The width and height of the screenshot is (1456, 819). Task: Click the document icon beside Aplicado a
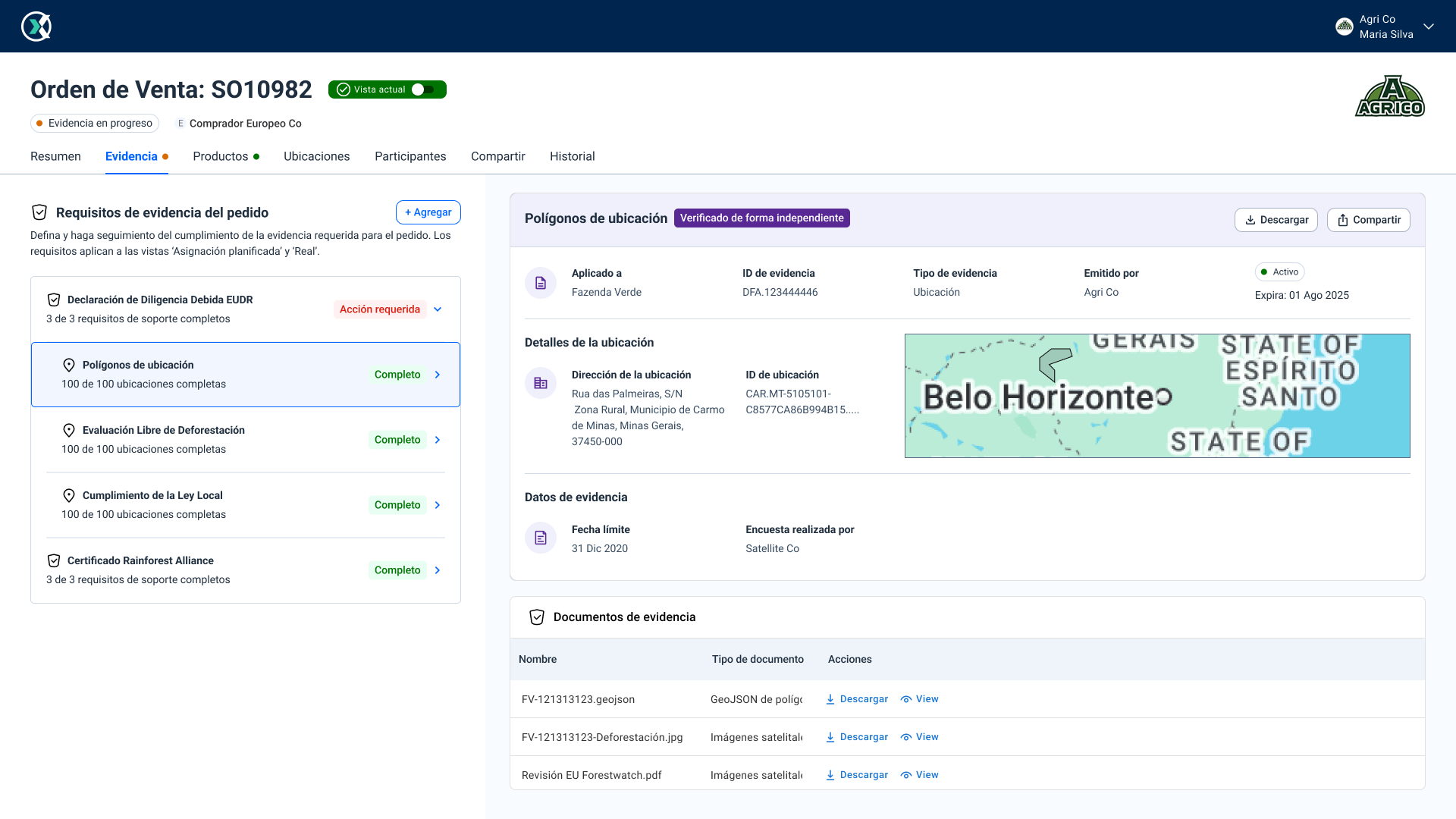541,283
